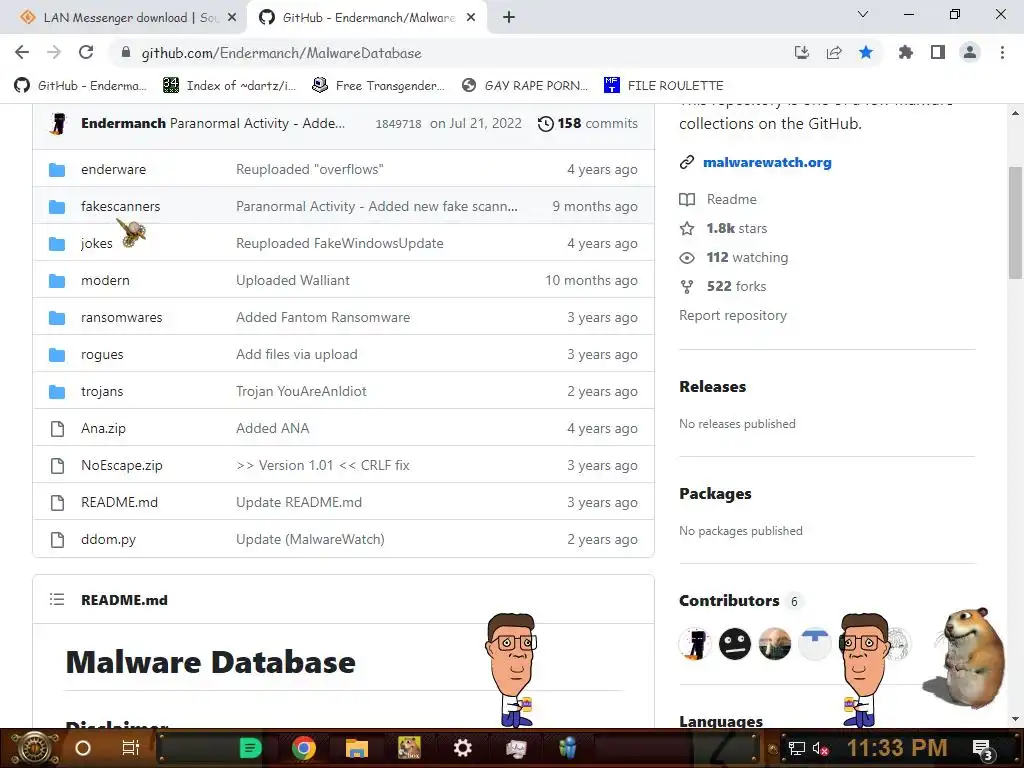
Task: Open the tab search chevron
Action: [863, 14]
